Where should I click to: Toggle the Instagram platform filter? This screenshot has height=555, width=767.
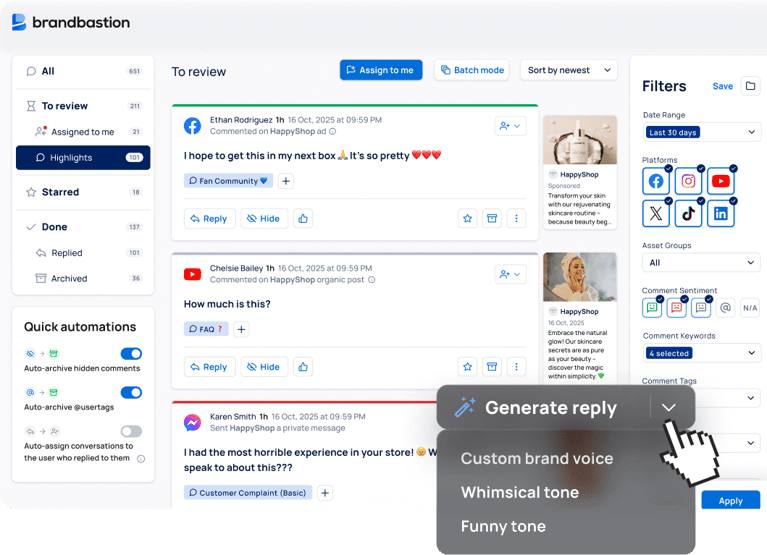[688, 181]
